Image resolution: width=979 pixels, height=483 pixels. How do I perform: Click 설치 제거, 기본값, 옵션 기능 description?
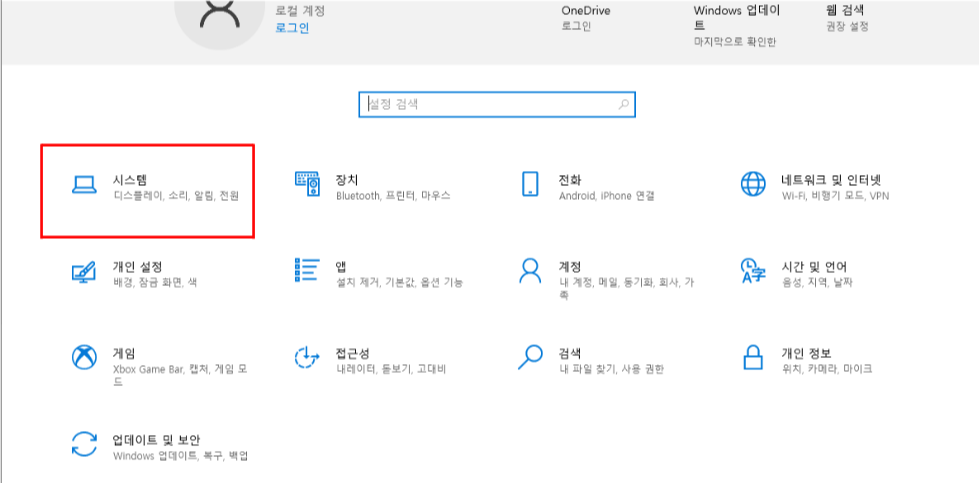[x=400, y=283]
